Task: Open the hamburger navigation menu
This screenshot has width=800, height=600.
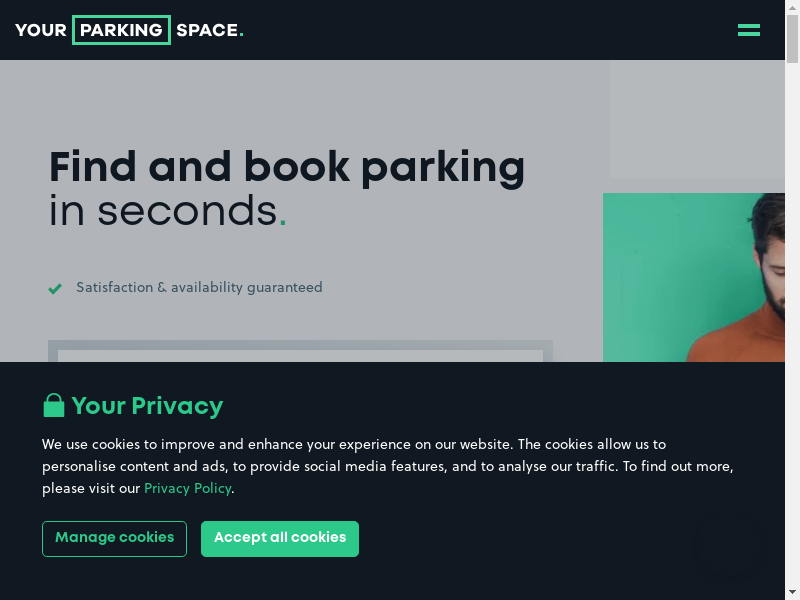Action: click(x=748, y=30)
